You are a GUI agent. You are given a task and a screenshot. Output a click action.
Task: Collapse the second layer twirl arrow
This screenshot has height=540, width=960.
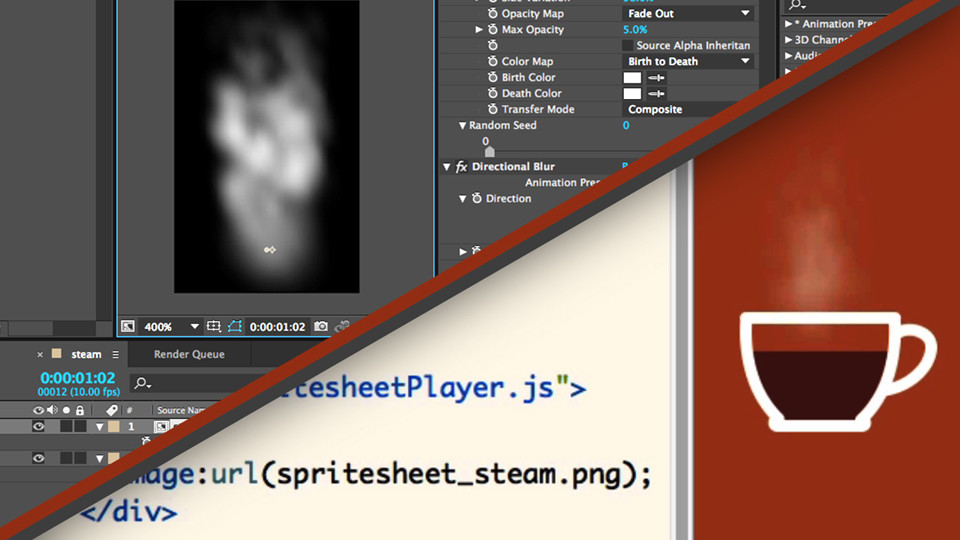[99, 459]
